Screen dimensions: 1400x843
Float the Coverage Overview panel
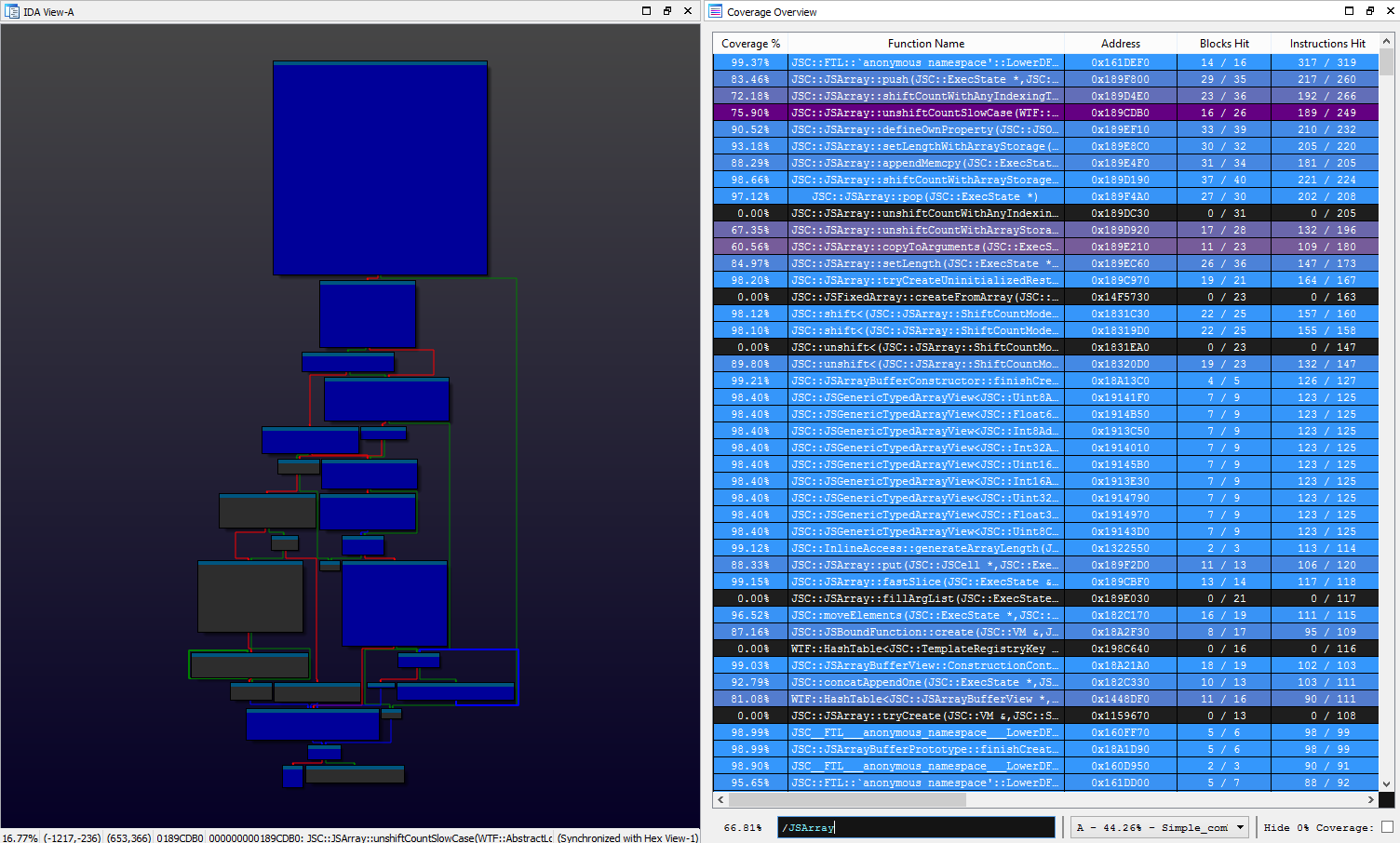[1370, 11]
